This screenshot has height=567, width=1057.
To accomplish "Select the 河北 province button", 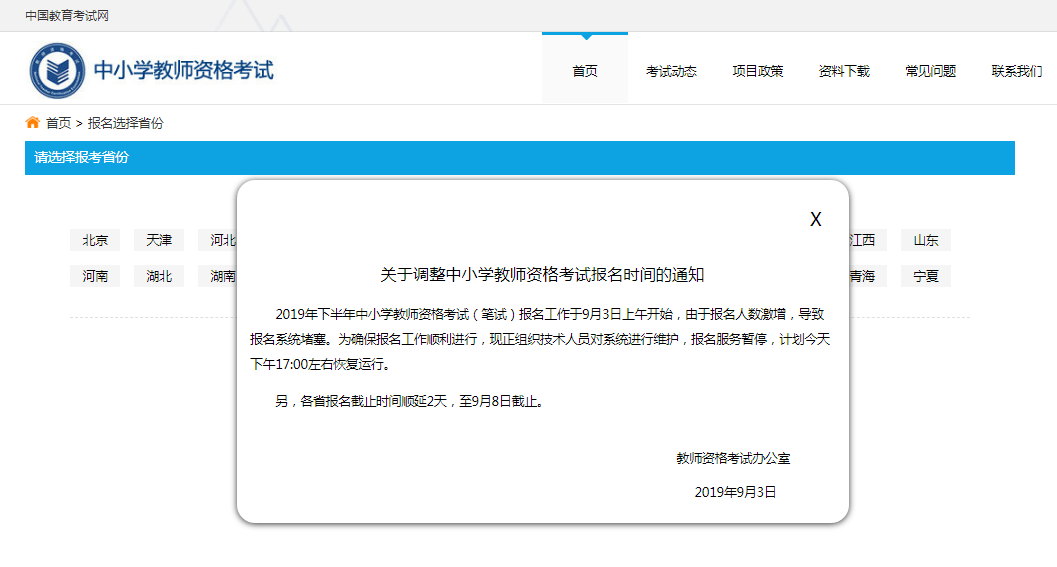I will [218, 240].
